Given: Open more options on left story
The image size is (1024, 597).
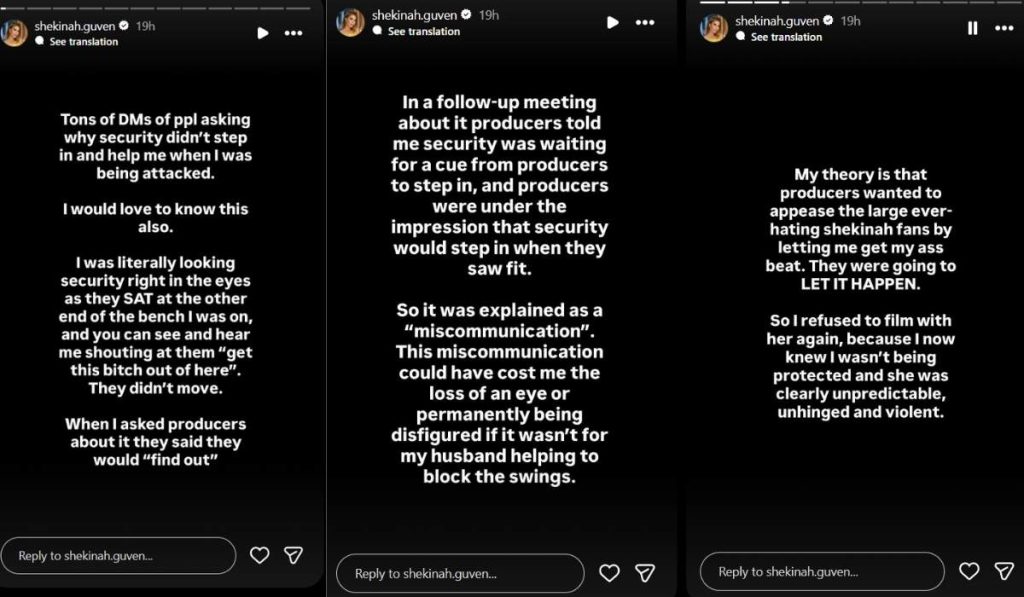Looking at the screenshot, I should pyautogui.click(x=293, y=33).
